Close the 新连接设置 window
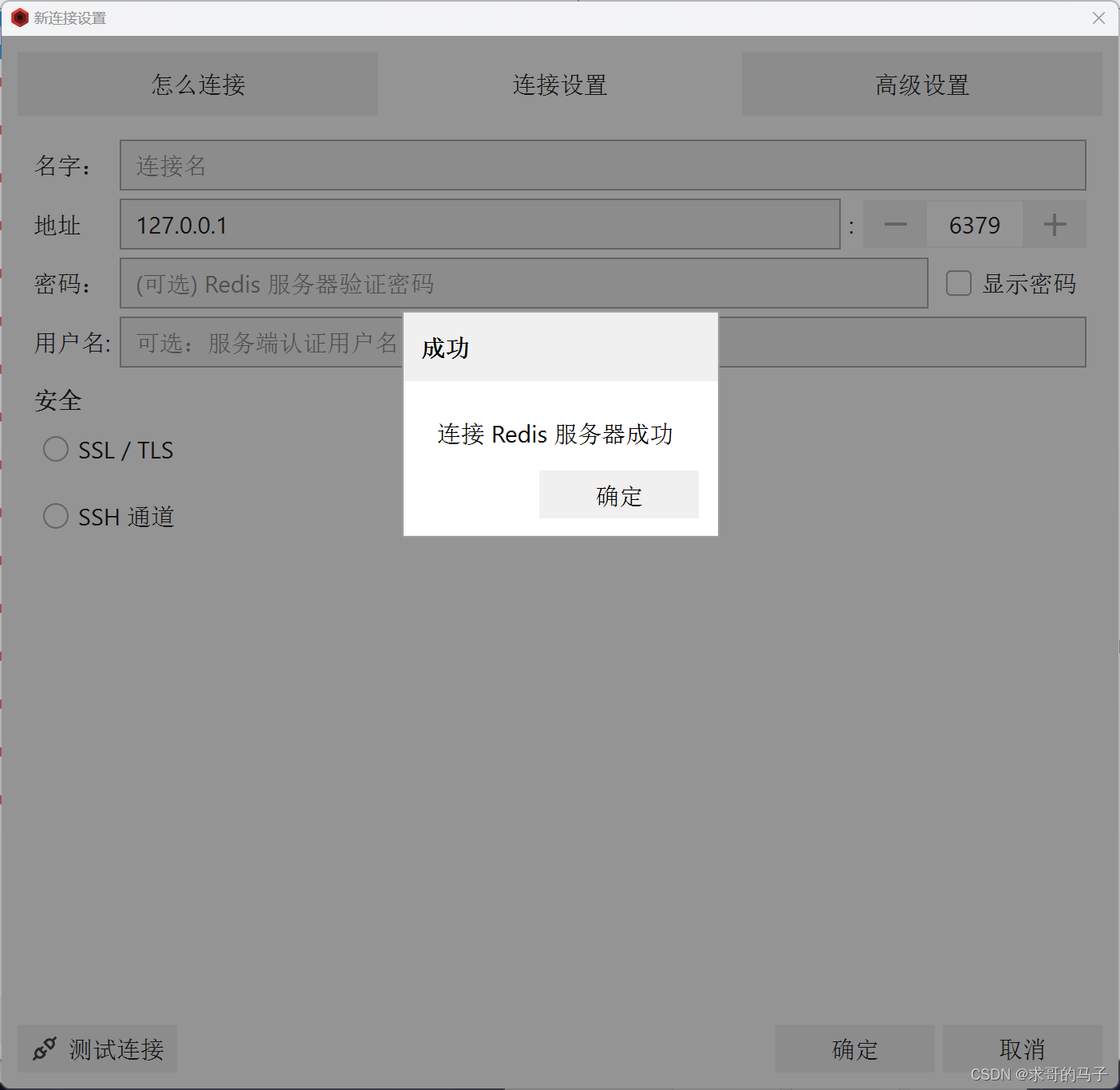 [1098, 18]
